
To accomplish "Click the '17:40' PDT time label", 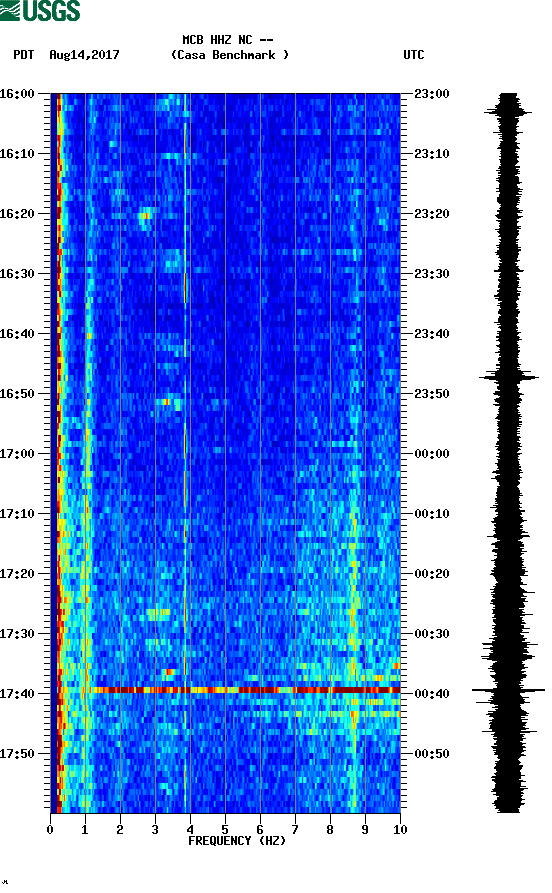I will (17, 694).
